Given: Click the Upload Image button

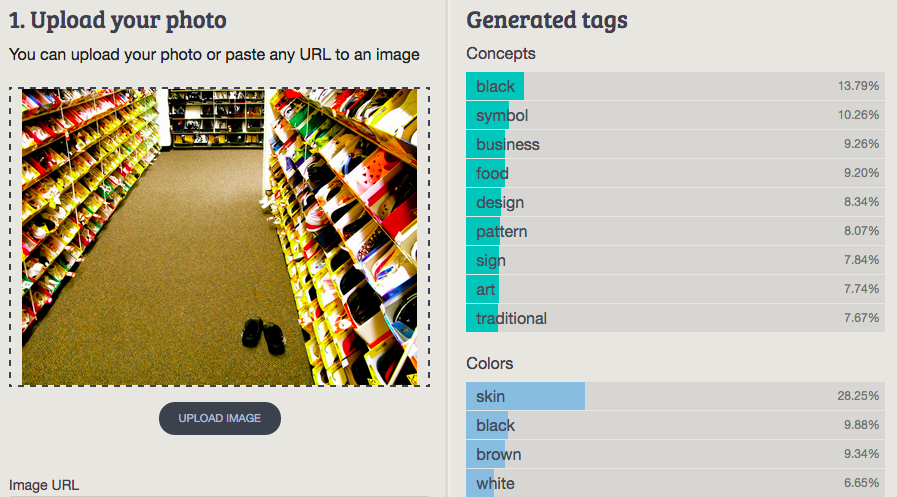Looking at the screenshot, I should 220,418.
